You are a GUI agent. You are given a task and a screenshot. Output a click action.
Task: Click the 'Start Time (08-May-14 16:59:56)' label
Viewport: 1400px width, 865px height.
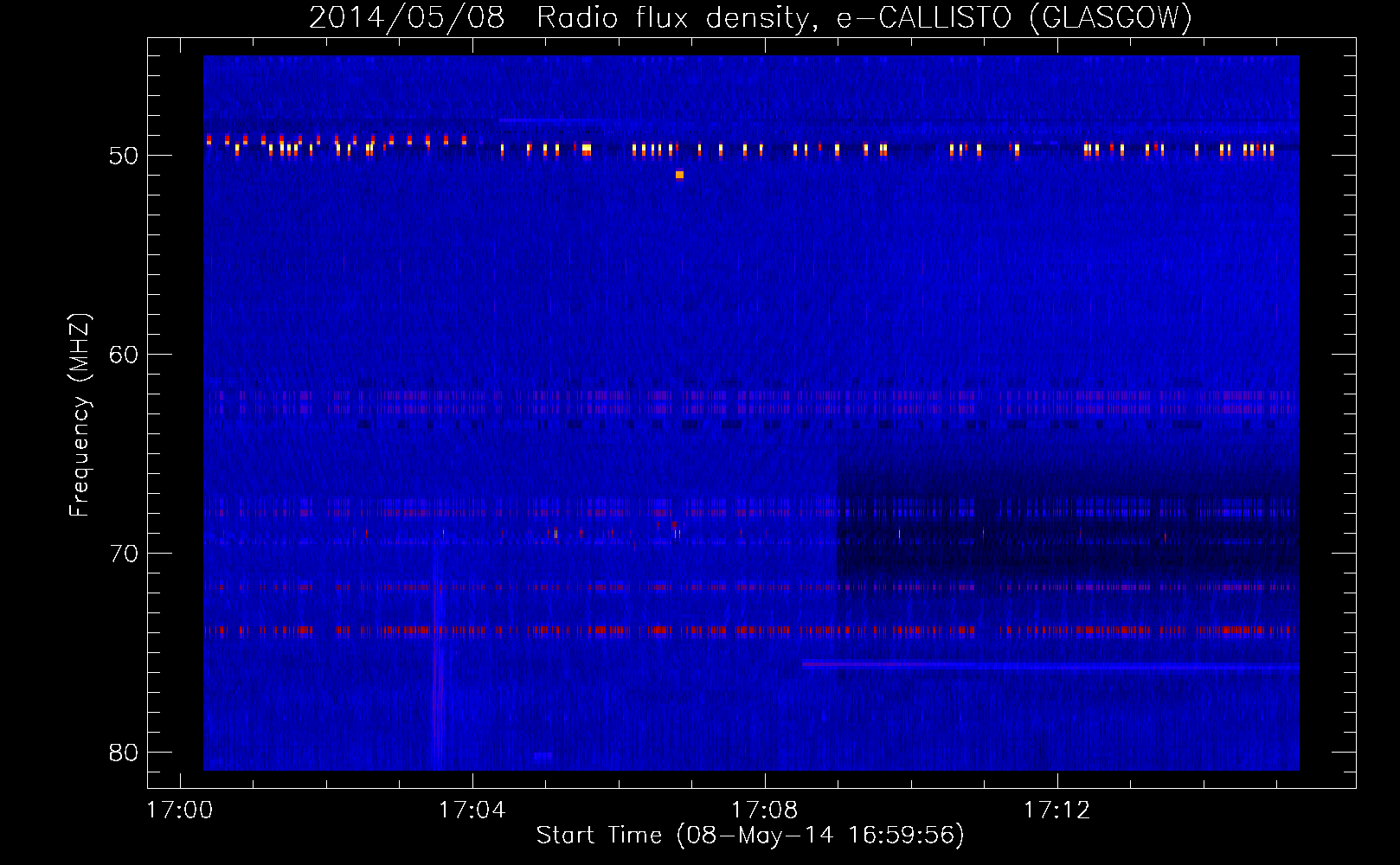tap(750, 836)
